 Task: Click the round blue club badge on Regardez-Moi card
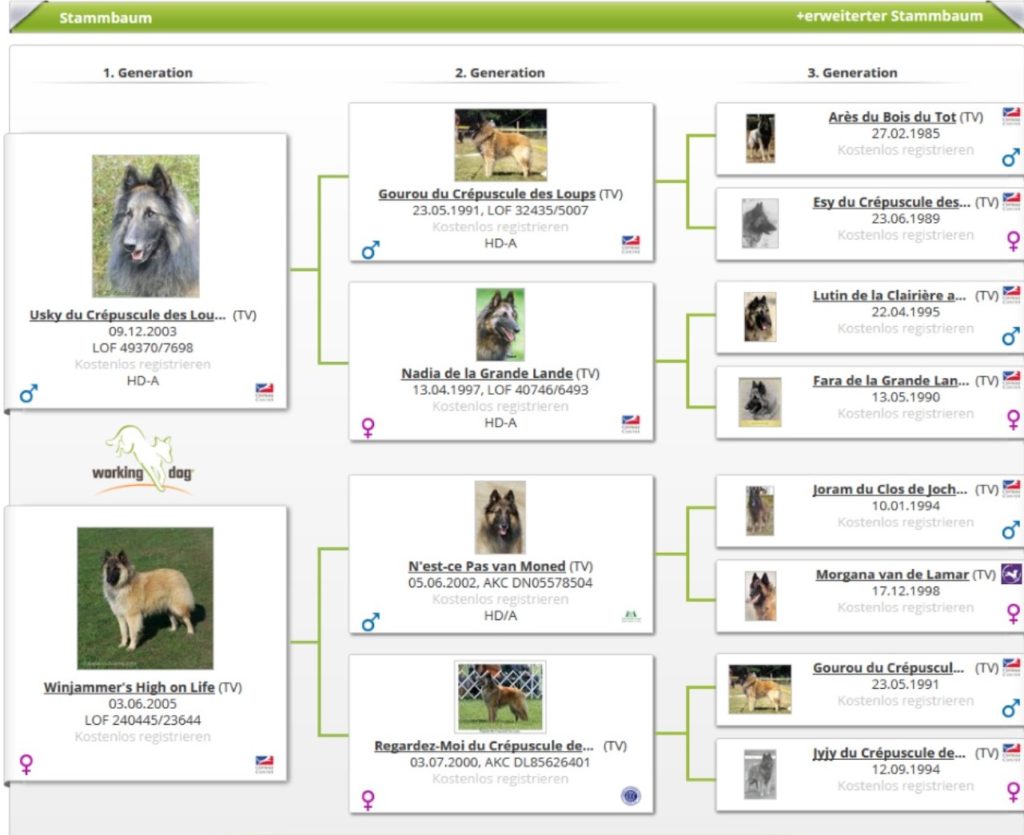[631, 796]
